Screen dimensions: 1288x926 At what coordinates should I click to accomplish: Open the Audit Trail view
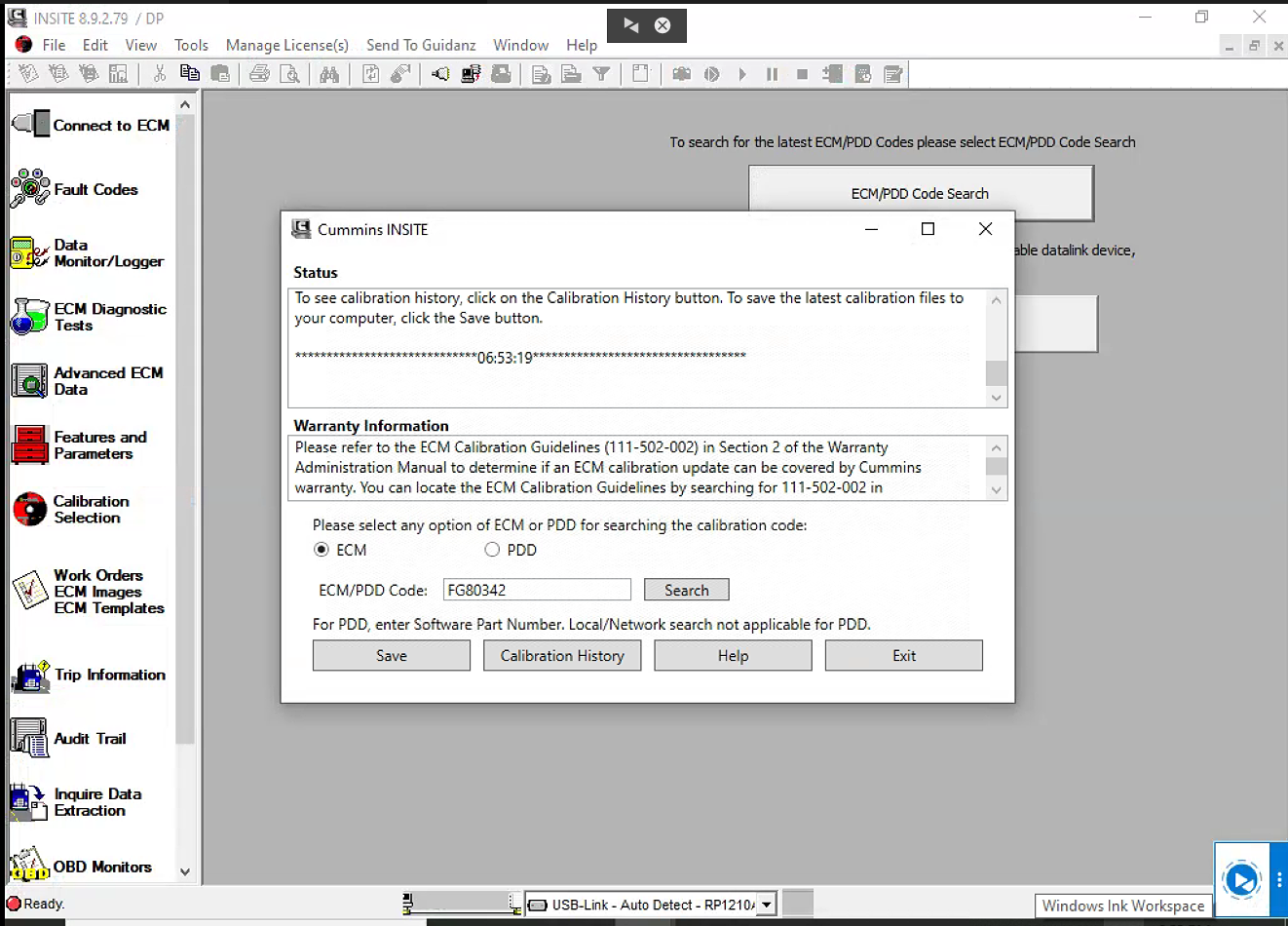(69, 739)
